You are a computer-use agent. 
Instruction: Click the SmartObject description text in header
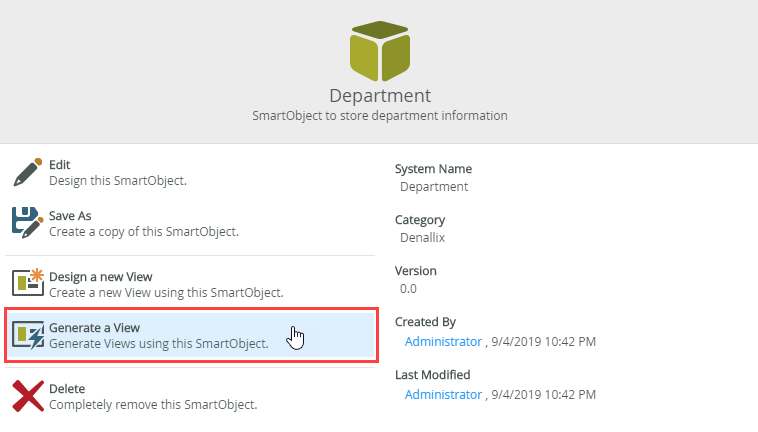(x=379, y=116)
